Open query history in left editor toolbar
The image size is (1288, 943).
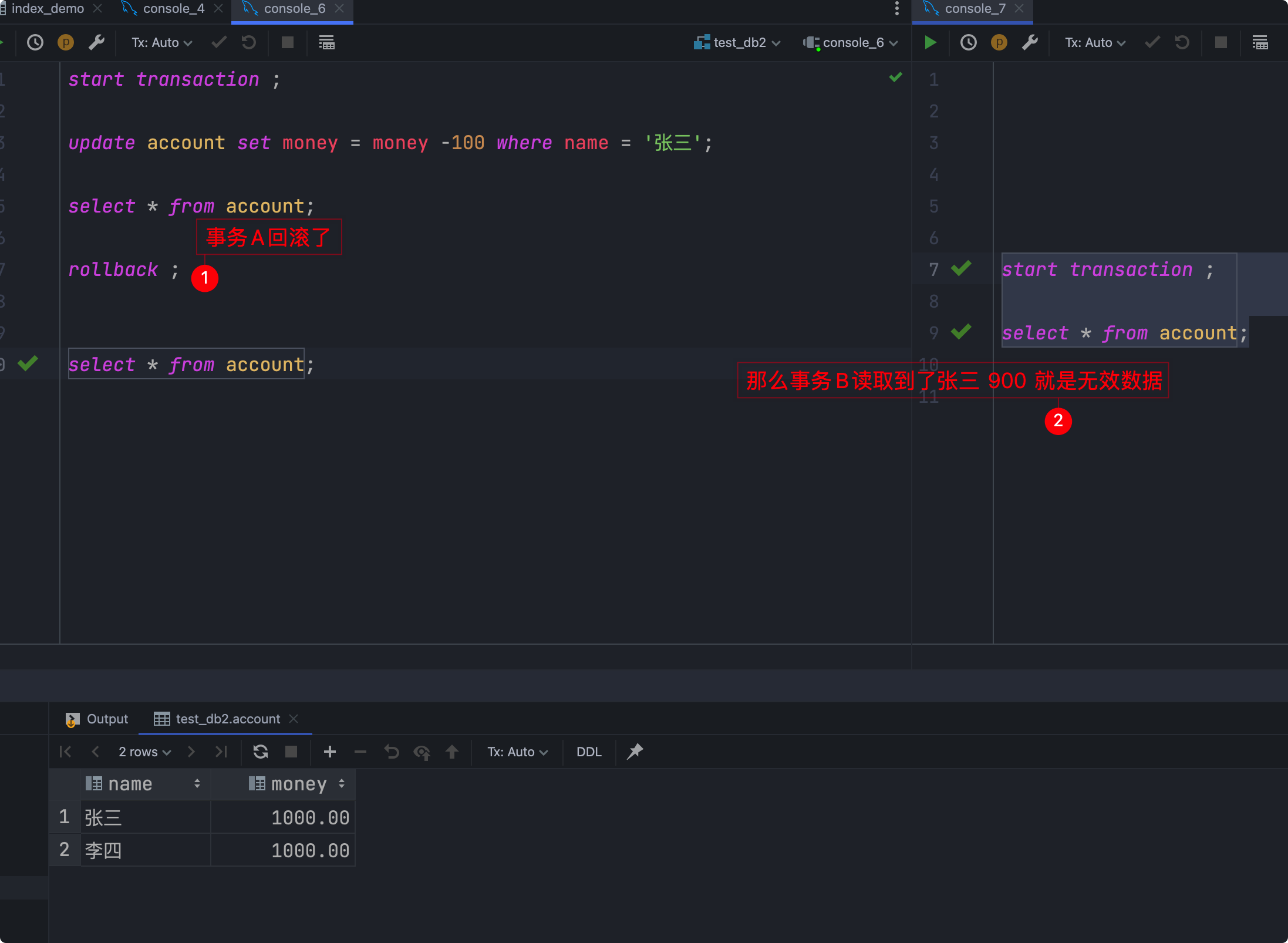click(35, 42)
